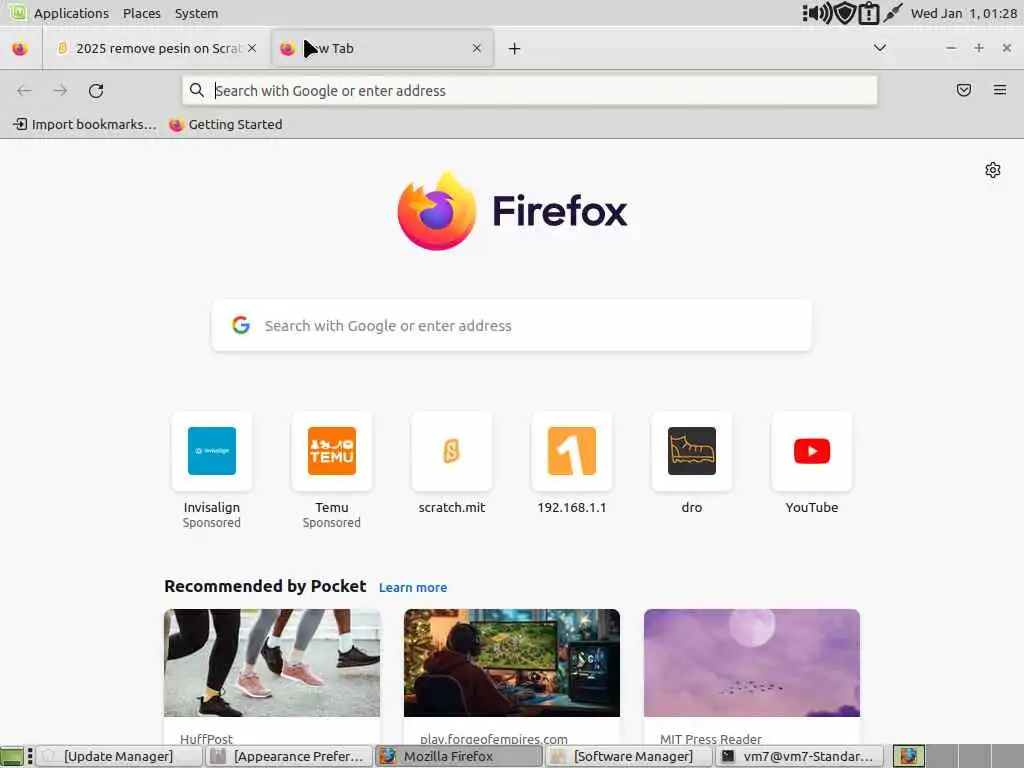Open the Places menu
This screenshot has width=1024, height=768.
142,13
